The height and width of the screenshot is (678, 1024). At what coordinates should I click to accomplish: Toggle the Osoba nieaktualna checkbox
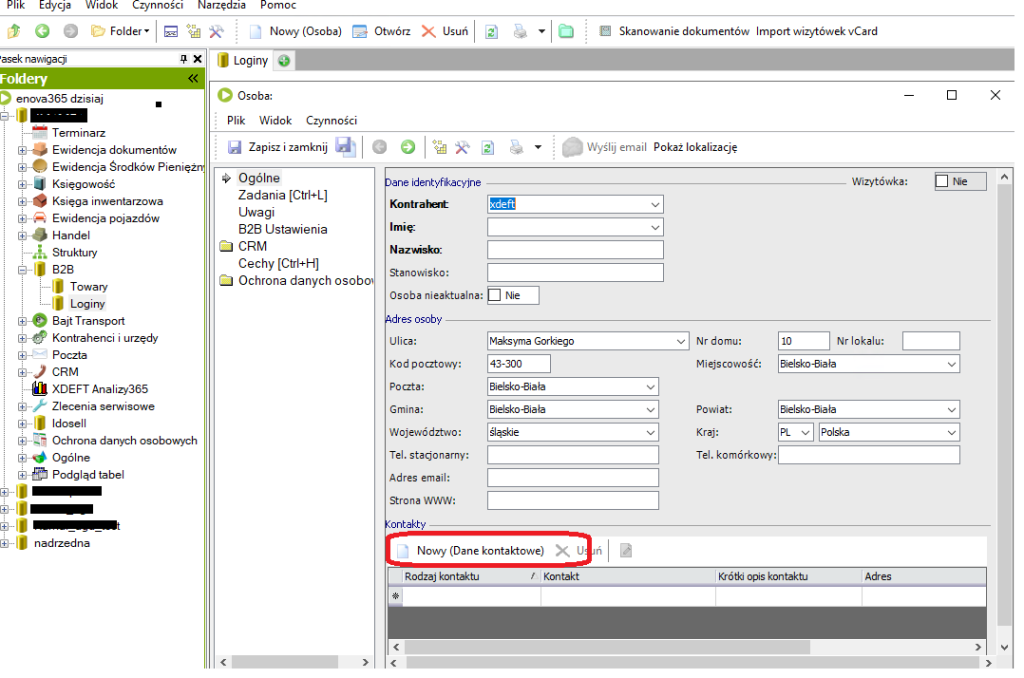click(494, 295)
